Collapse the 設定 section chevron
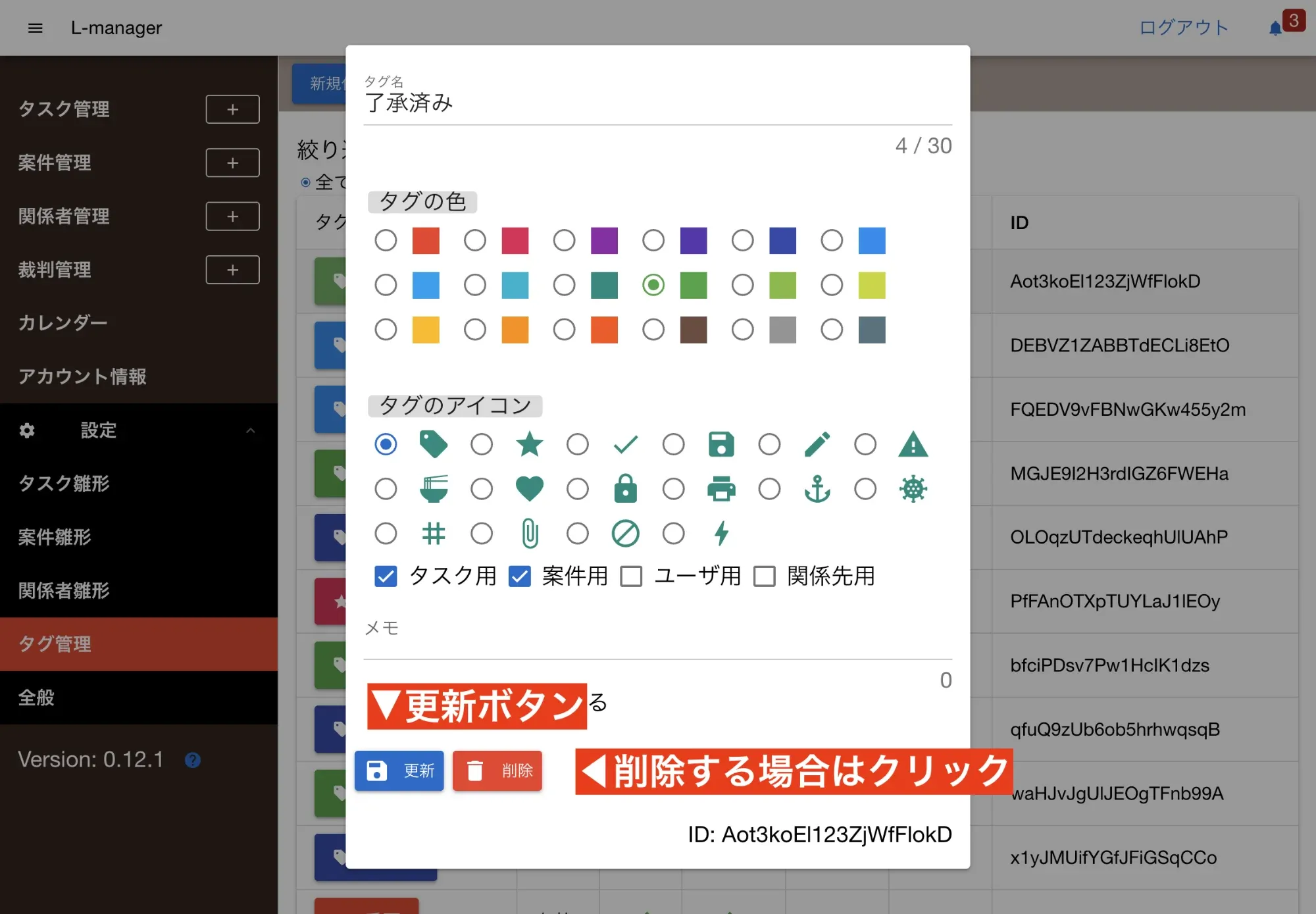1316x914 pixels. (250, 430)
